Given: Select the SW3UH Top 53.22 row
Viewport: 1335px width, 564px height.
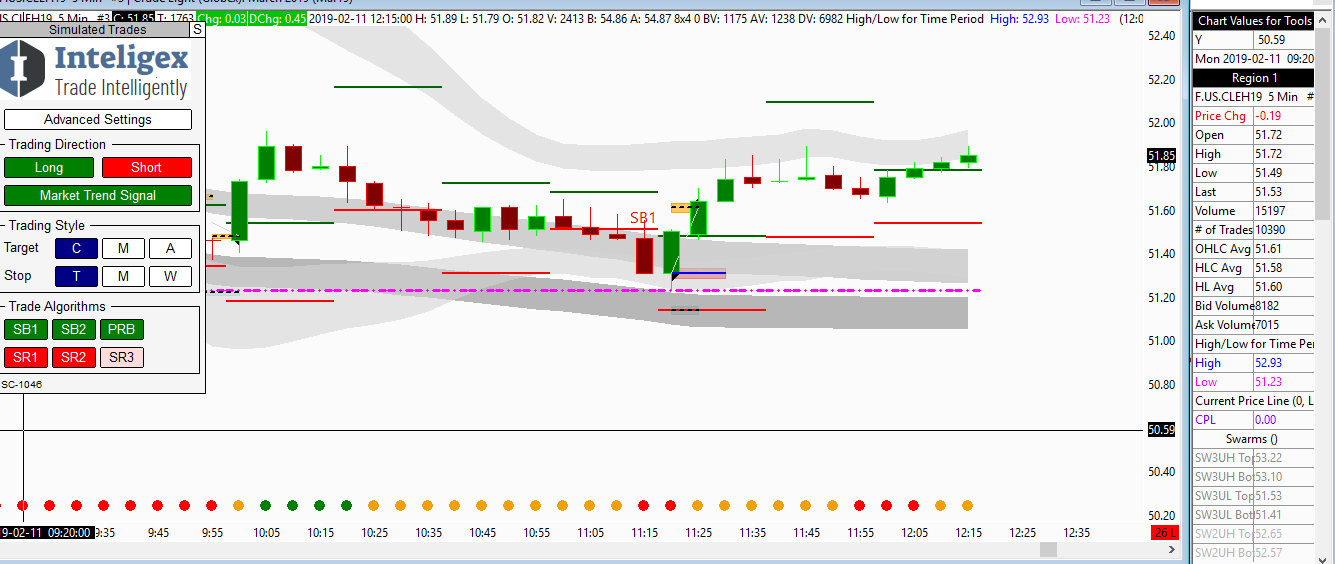Looking at the screenshot, I should (x=1253, y=458).
